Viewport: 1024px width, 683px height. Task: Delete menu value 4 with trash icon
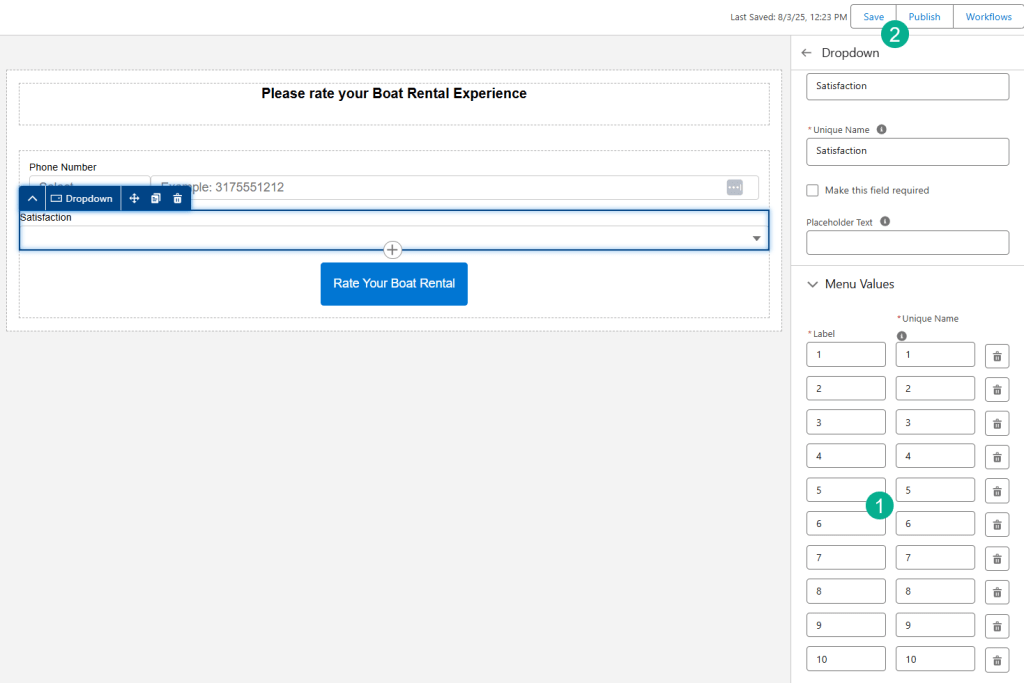click(x=997, y=458)
